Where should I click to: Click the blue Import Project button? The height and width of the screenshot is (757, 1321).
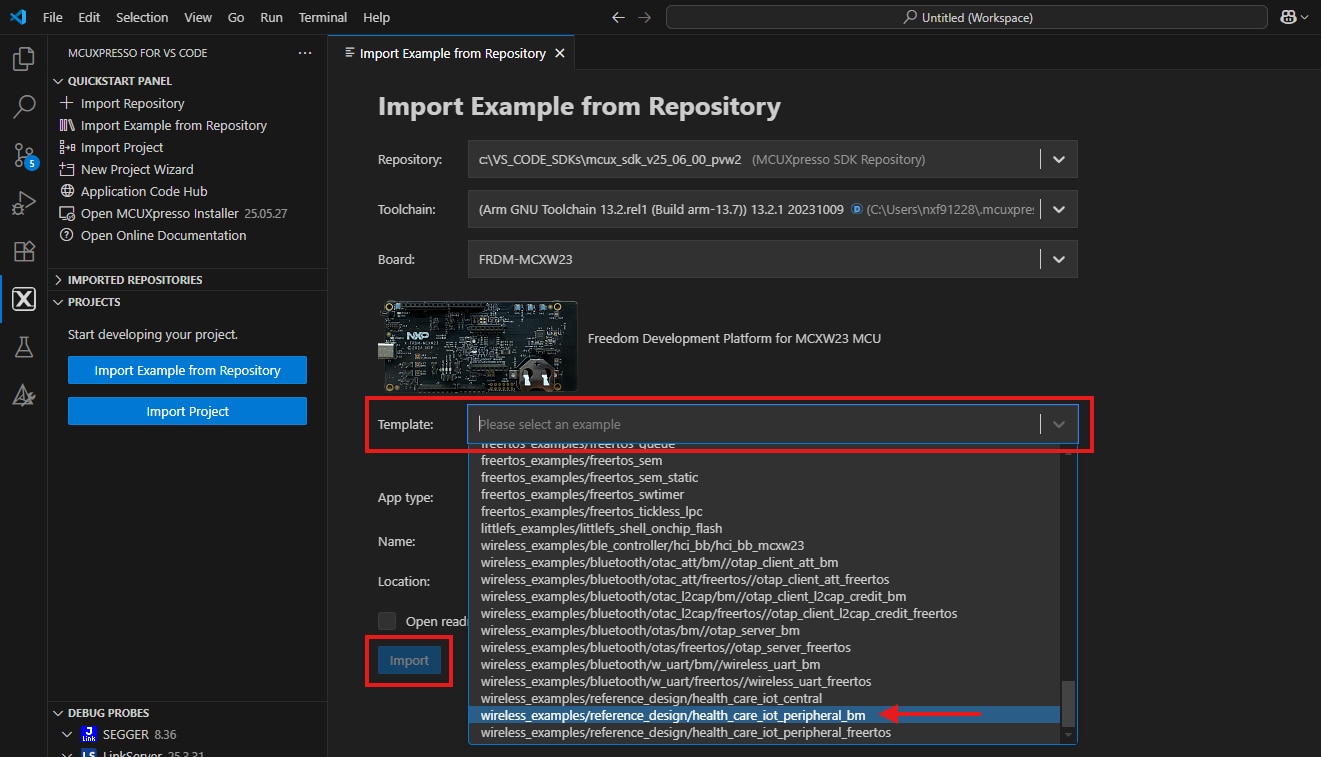click(x=187, y=411)
